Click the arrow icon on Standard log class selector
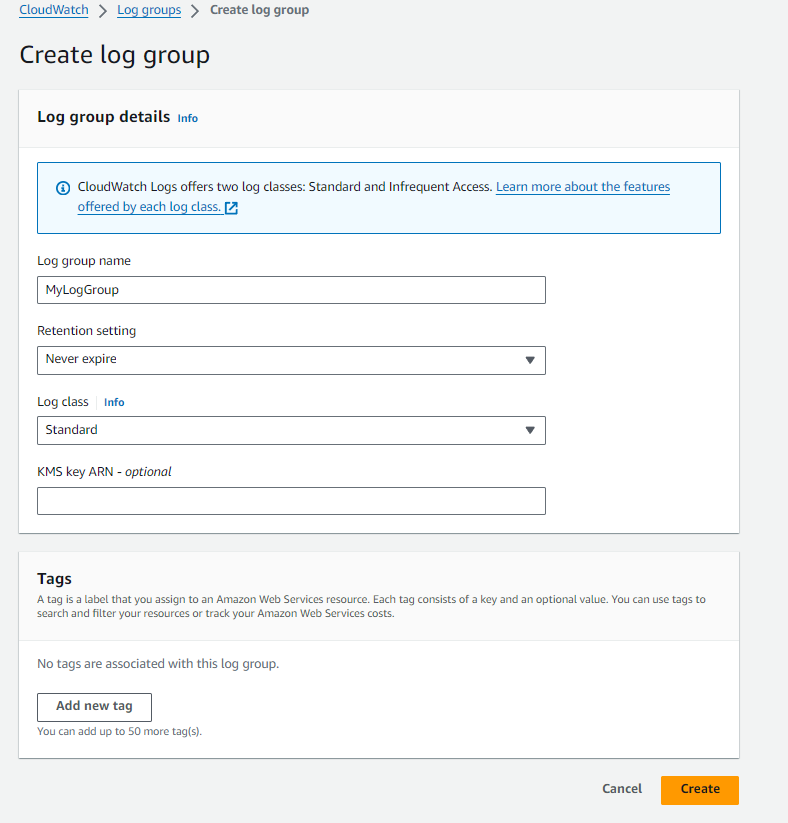This screenshot has width=788, height=823. click(530, 430)
